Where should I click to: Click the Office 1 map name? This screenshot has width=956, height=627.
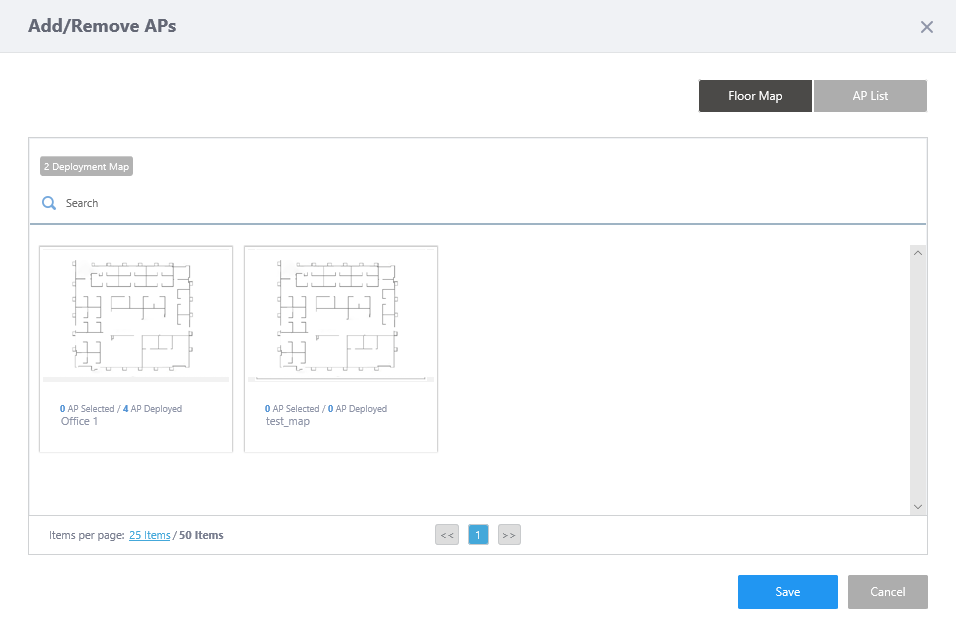click(80, 421)
